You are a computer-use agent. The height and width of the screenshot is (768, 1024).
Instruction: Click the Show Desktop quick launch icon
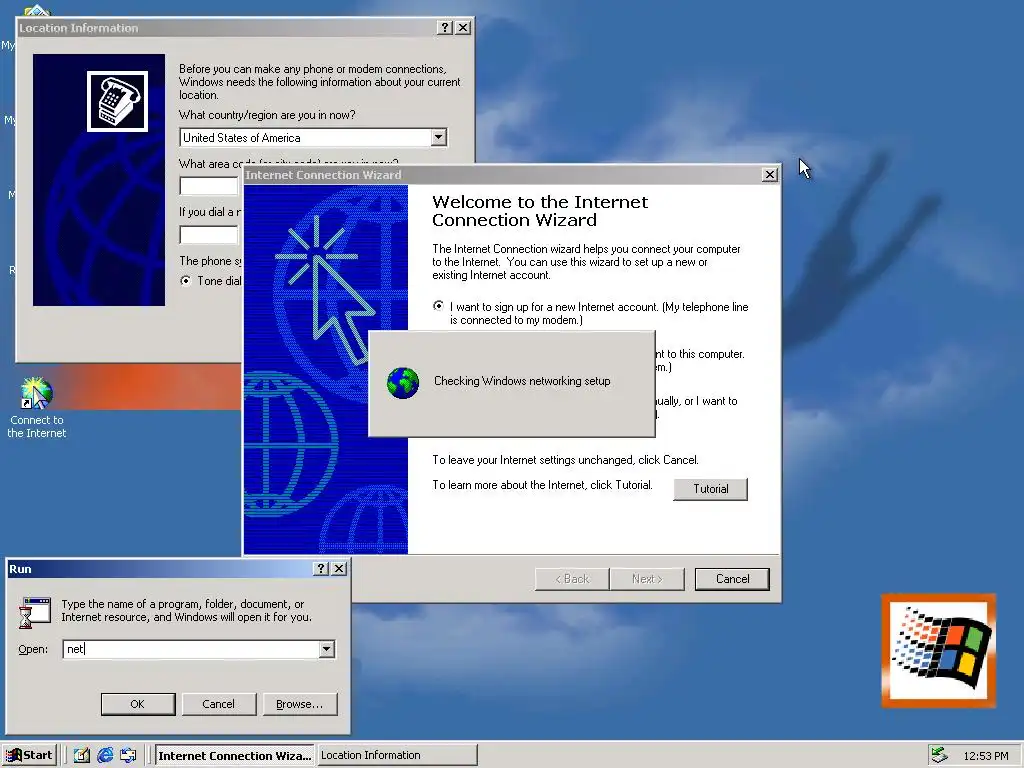pos(82,756)
